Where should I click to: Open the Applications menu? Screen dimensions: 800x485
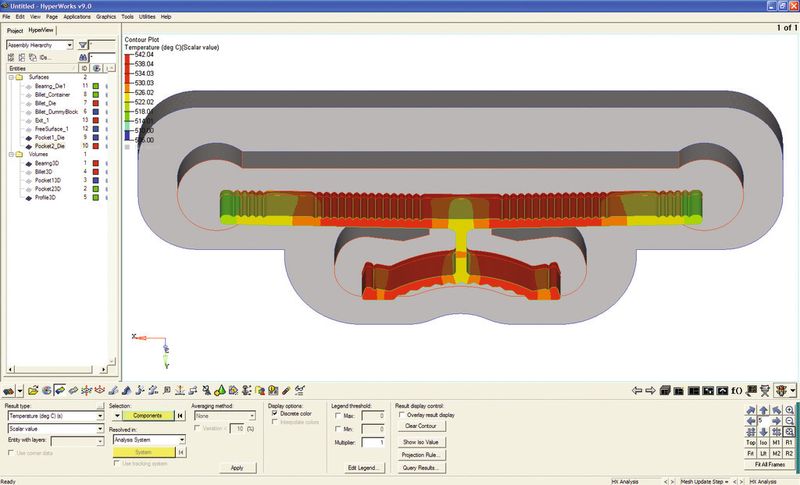coord(76,17)
